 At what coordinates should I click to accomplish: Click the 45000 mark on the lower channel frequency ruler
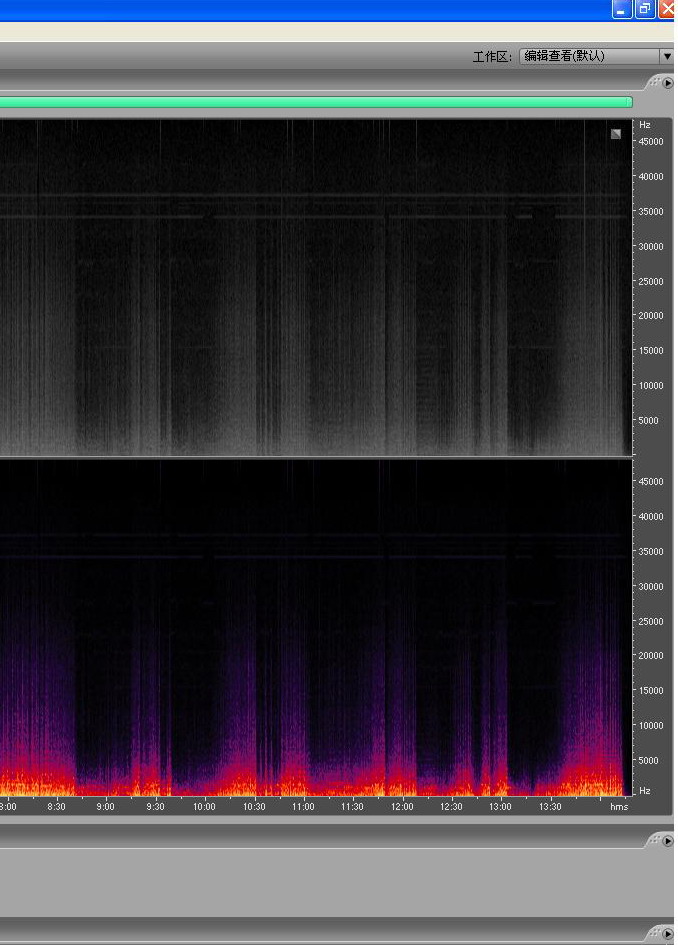(x=651, y=482)
